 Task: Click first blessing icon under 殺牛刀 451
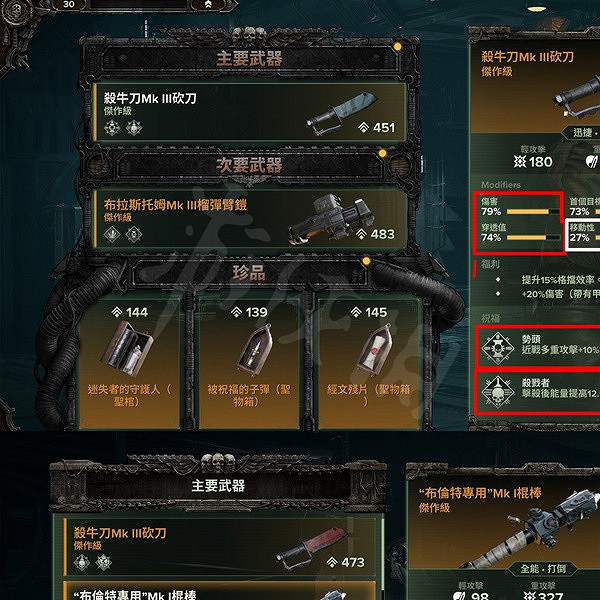(x=112, y=127)
